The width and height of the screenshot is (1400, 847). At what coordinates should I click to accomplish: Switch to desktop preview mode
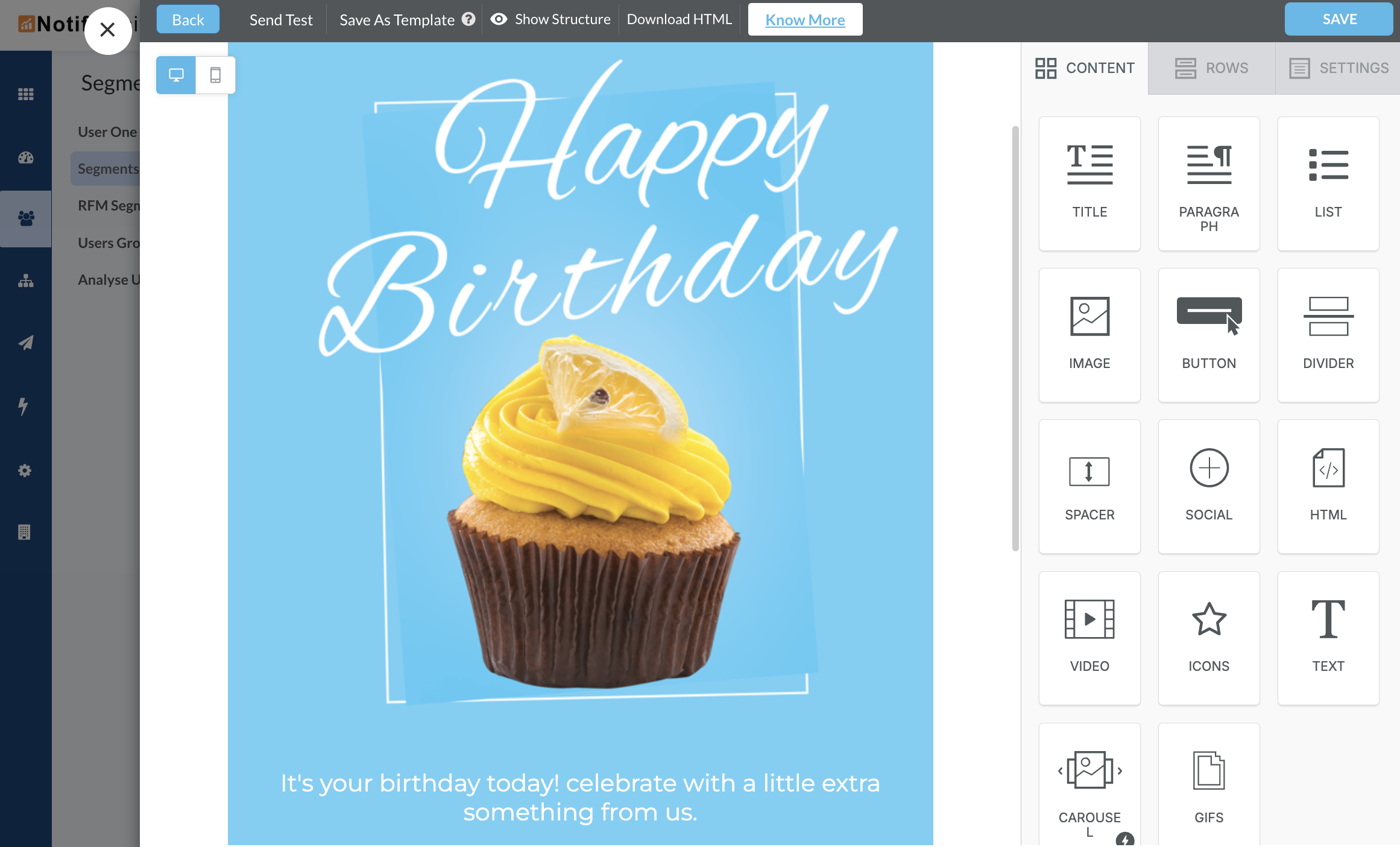(176, 75)
